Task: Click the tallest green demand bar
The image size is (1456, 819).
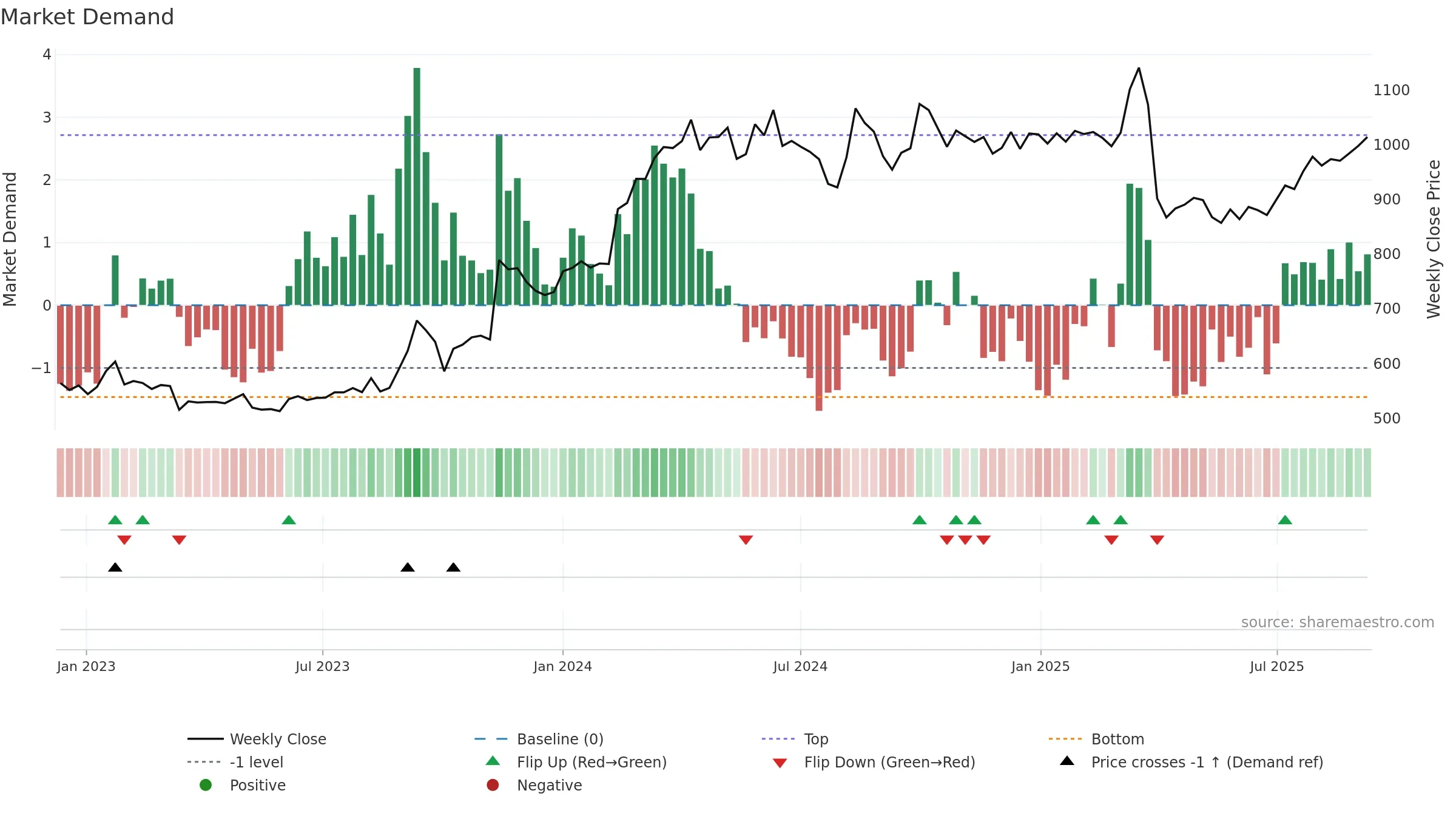Action: tap(417, 186)
